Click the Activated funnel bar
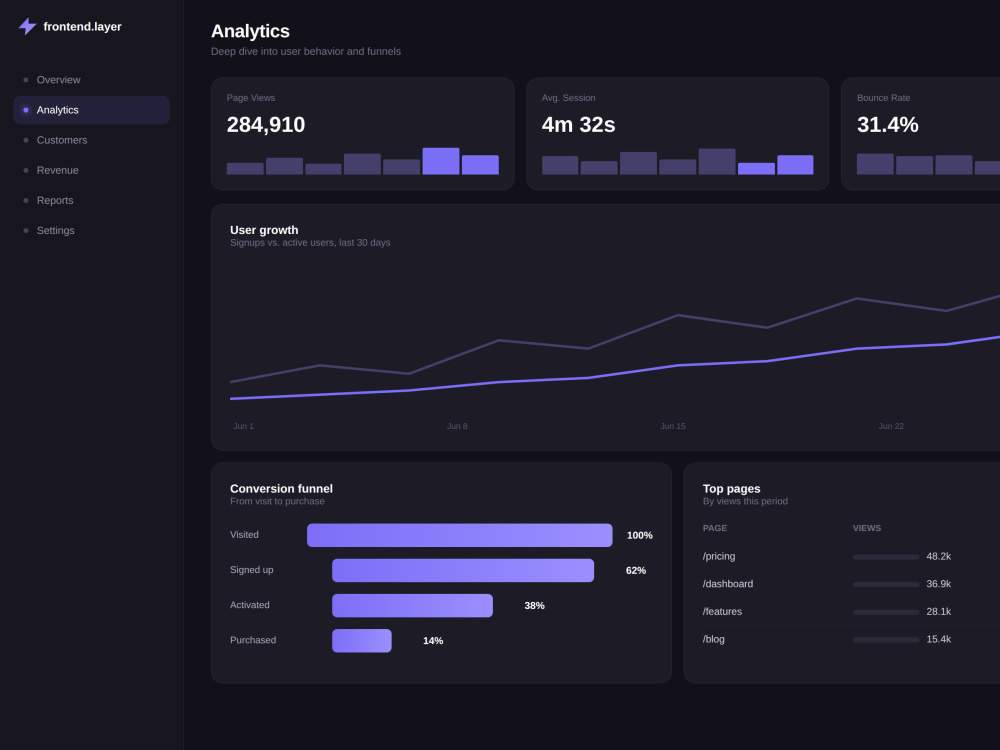This screenshot has width=1000, height=750. (x=413, y=605)
